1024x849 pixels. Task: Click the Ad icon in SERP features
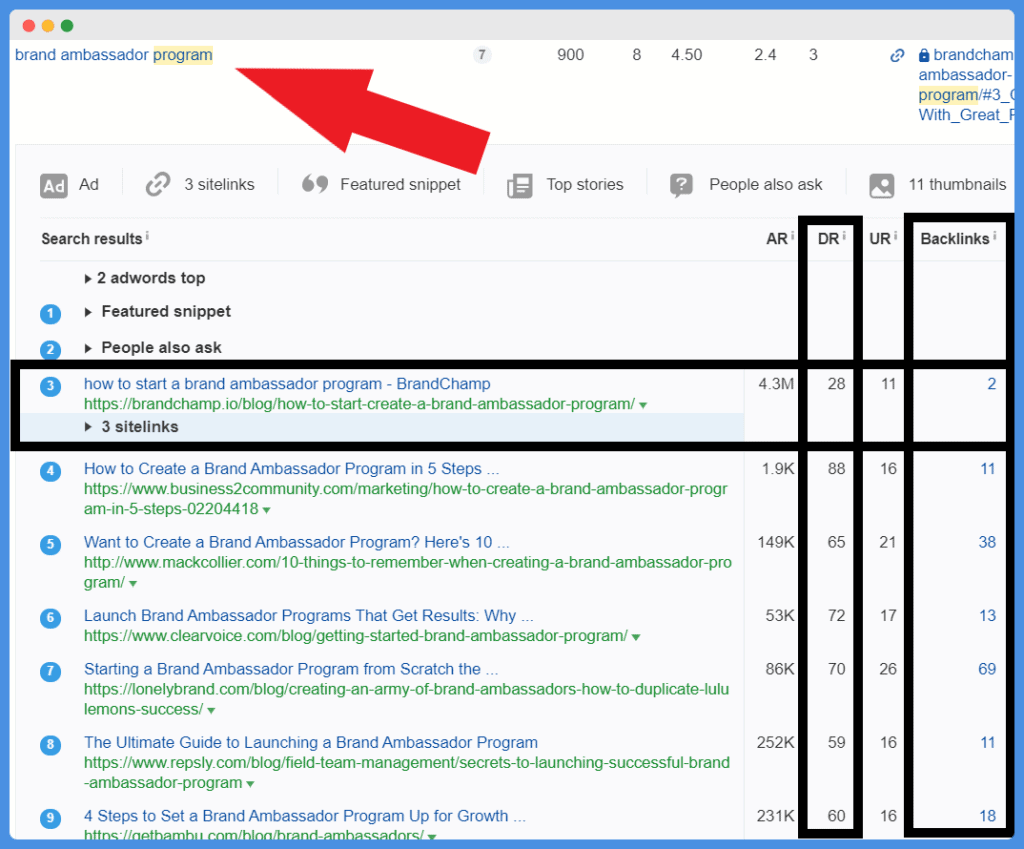click(x=54, y=185)
